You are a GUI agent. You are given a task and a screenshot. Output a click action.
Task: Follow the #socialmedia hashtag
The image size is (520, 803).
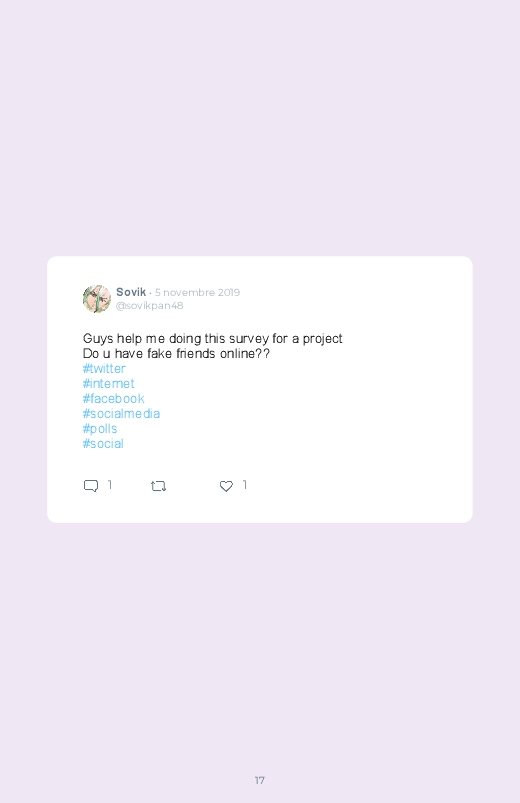pyautogui.click(x=121, y=413)
